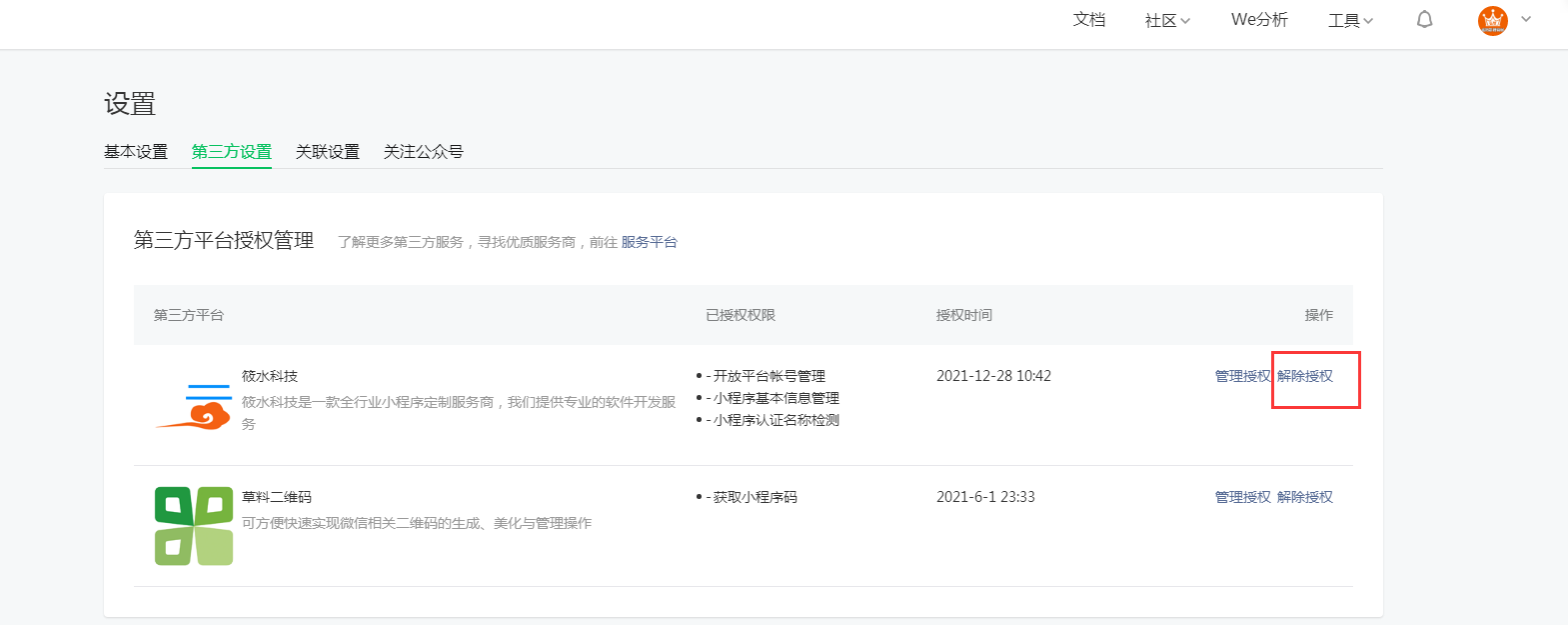
Task: Click the 筱水科技 description text
Action: point(459,413)
